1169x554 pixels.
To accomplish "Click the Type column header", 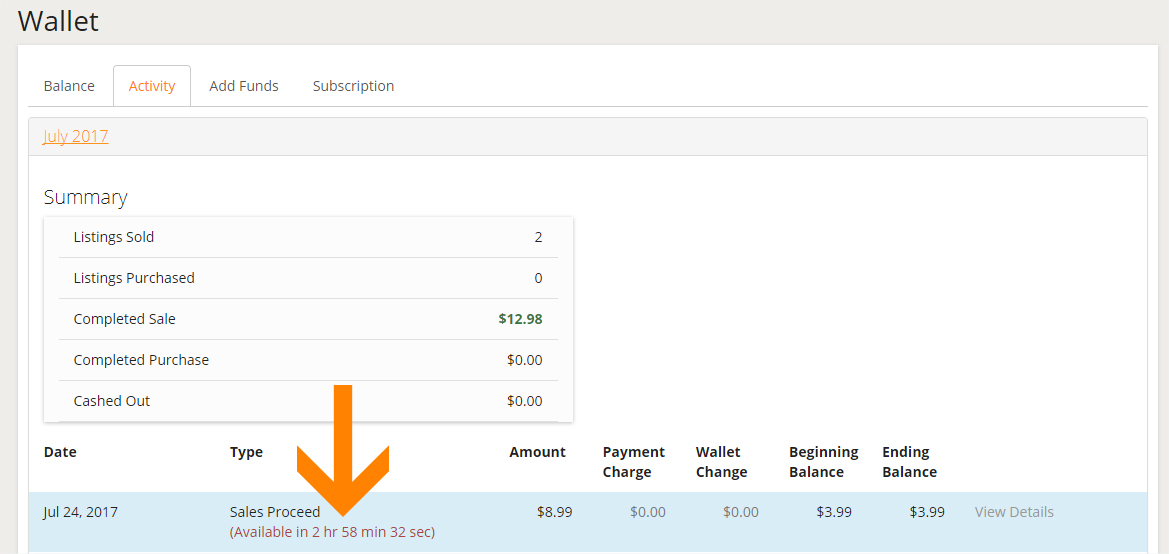I will tap(246, 452).
